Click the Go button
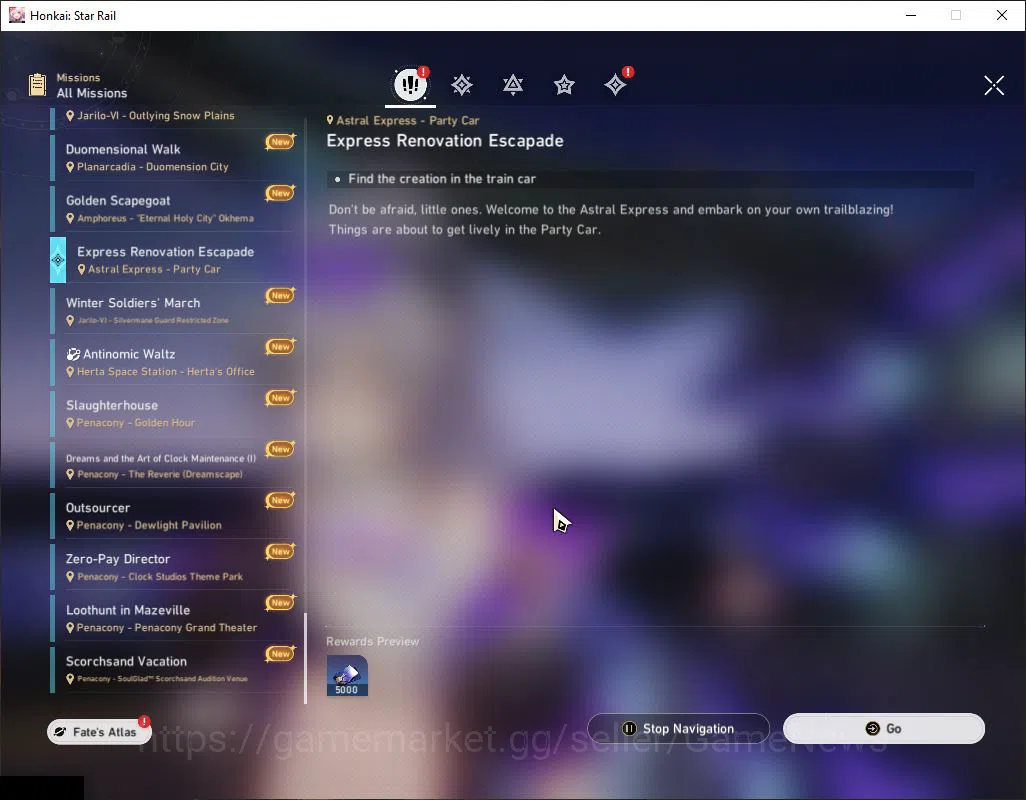This screenshot has height=800, width=1026. pyautogui.click(x=884, y=728)
